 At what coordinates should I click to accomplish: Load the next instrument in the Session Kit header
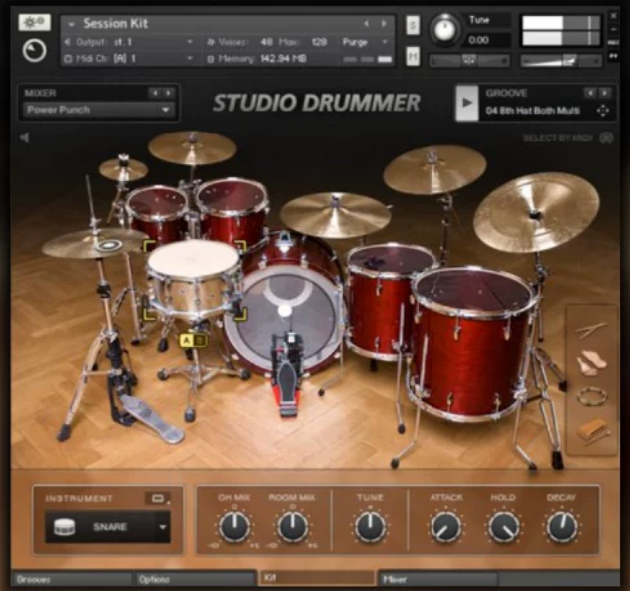(x=384, y=24)
